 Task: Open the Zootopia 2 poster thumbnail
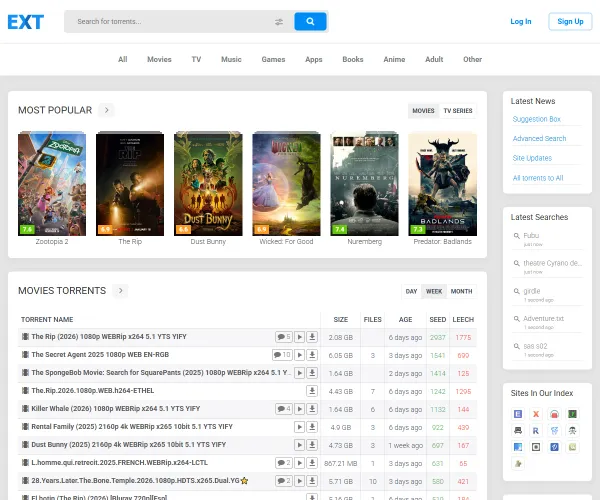click(x=52, y=184)
